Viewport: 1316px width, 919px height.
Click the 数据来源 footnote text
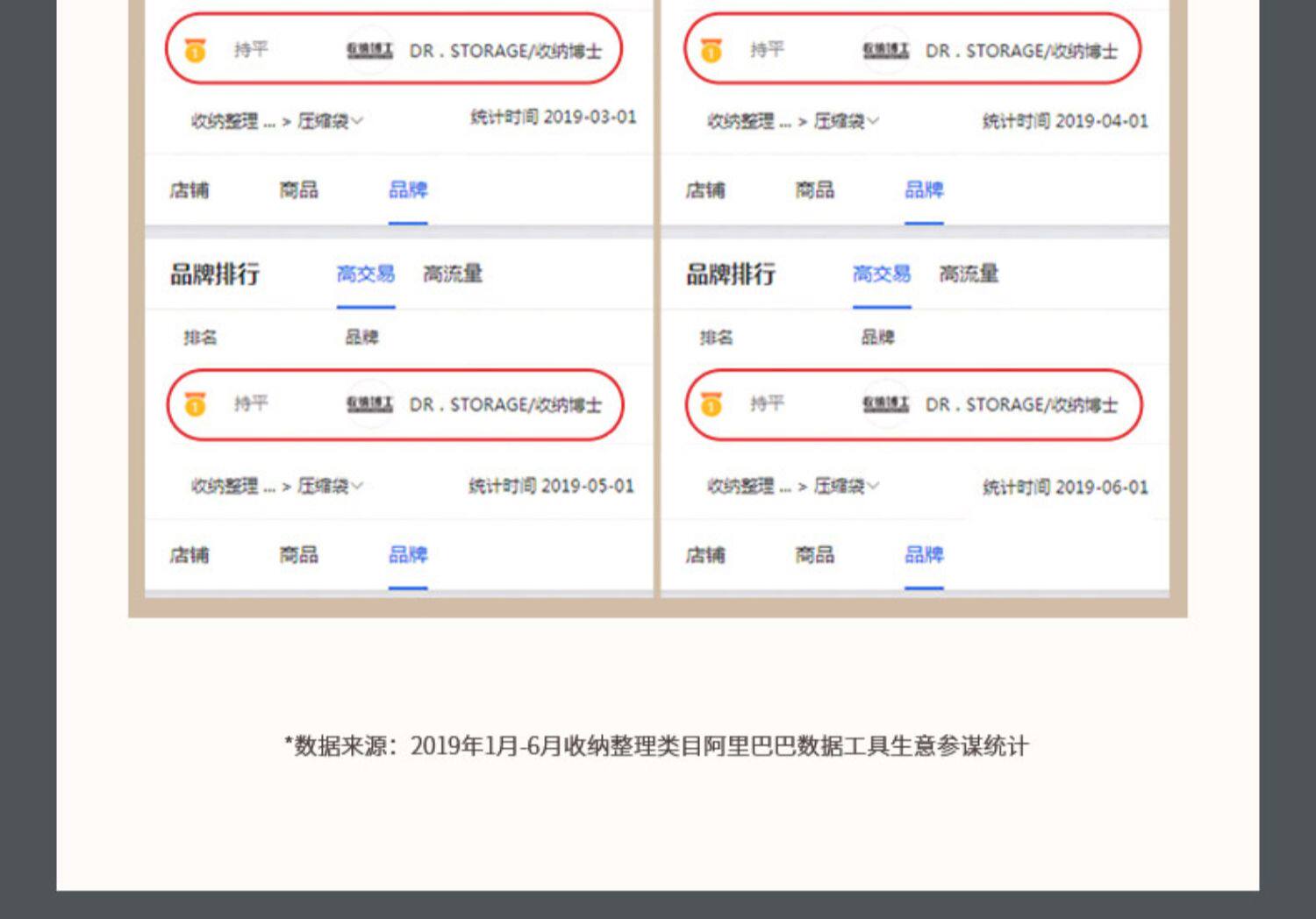click(657, 746)
